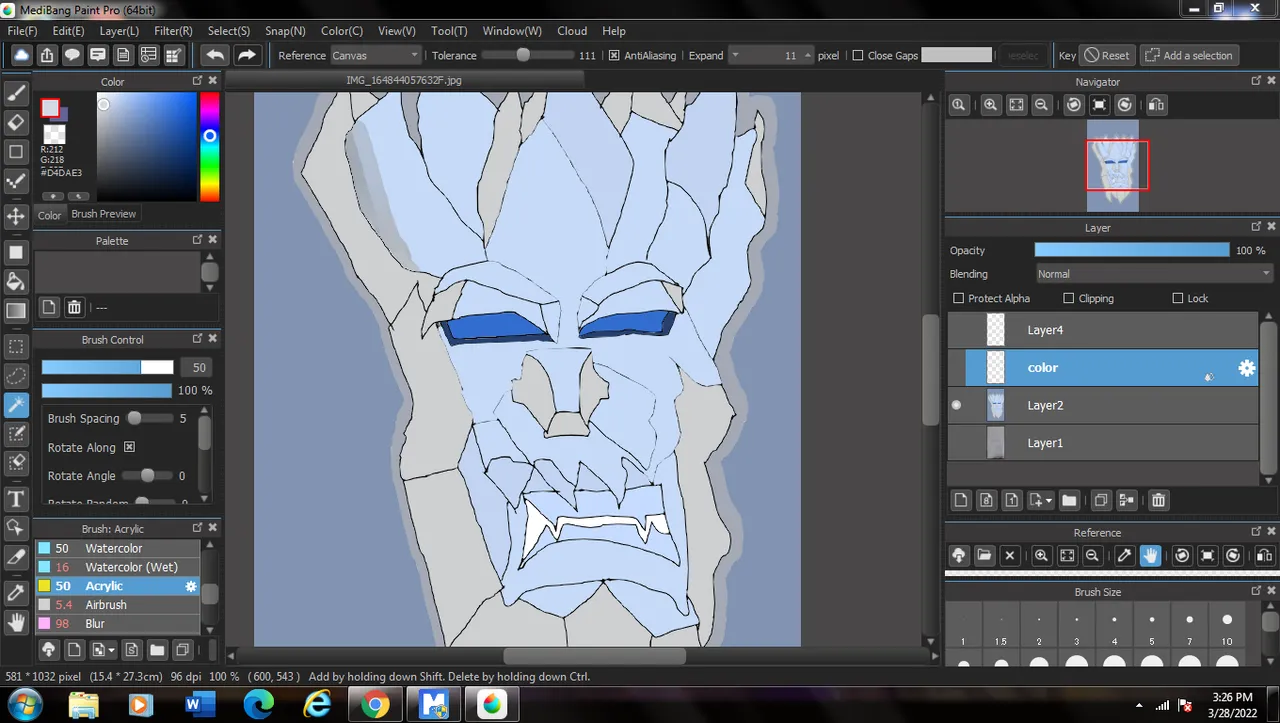The image size is (1280, 723).
Task: Flip the view in Navigator panel
Action: pos(1156,105)
